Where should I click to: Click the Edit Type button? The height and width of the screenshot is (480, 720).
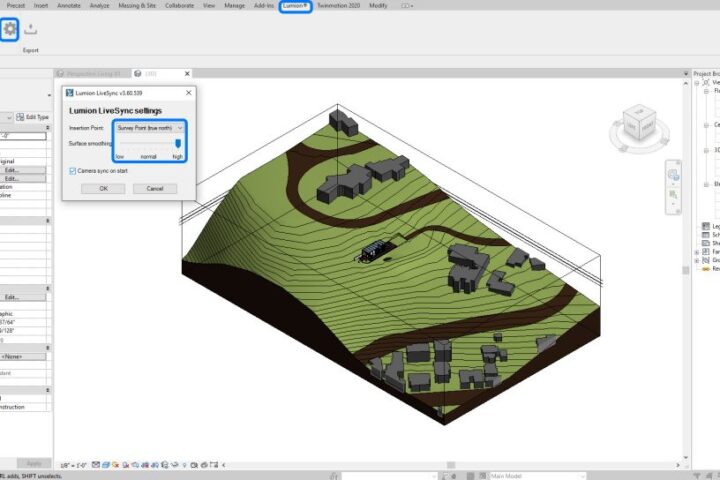coord(33,117)
